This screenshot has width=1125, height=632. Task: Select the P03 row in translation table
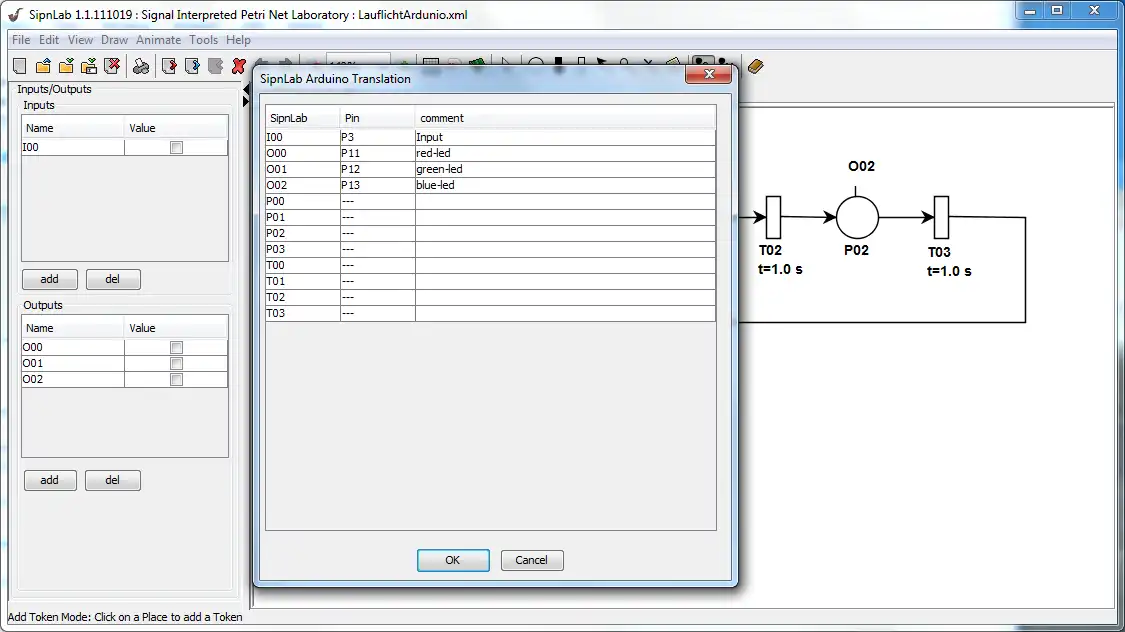pyautogui.click(x=491, y=249)
